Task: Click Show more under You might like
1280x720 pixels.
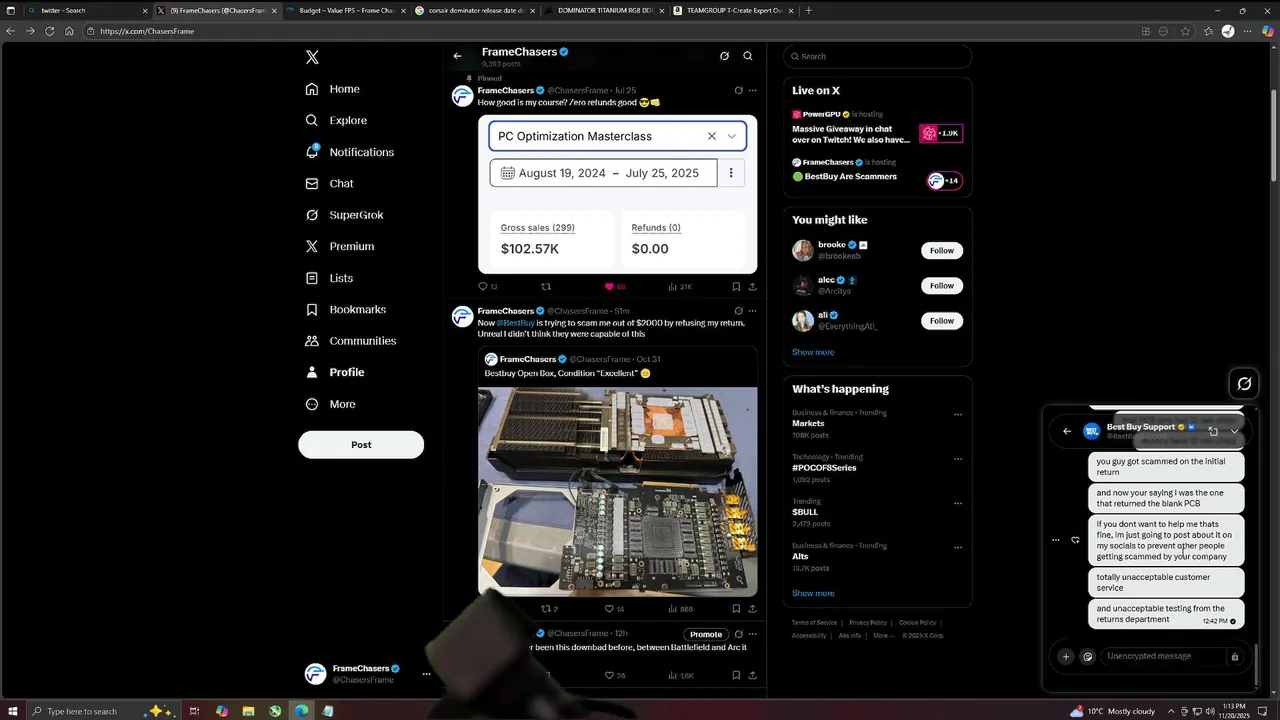Action: click(813, 352)
